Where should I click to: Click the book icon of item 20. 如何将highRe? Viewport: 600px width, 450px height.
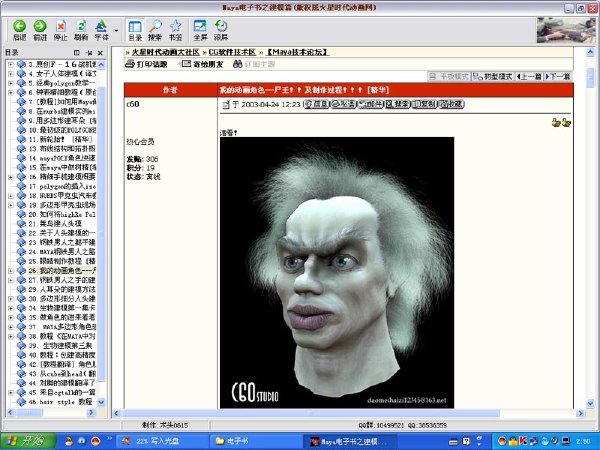click(21, 214)
